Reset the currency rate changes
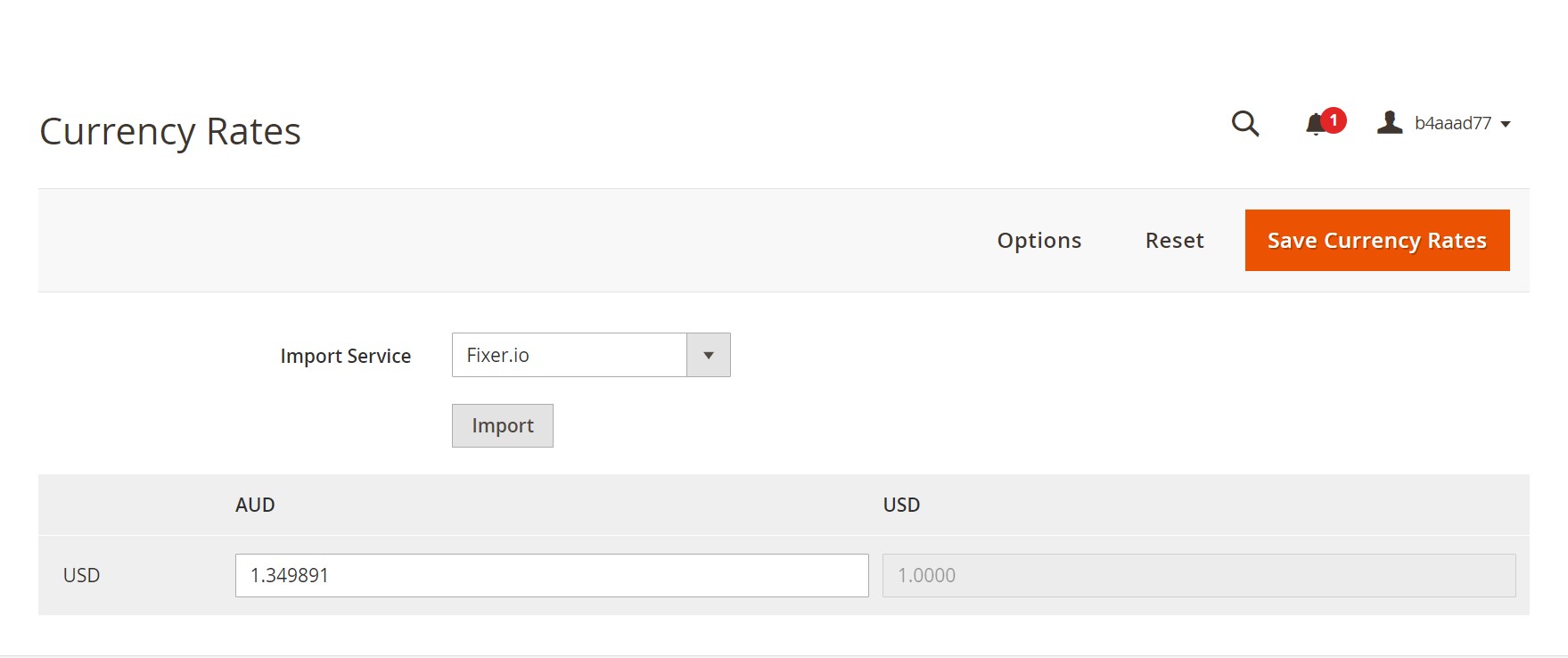 1174,240
